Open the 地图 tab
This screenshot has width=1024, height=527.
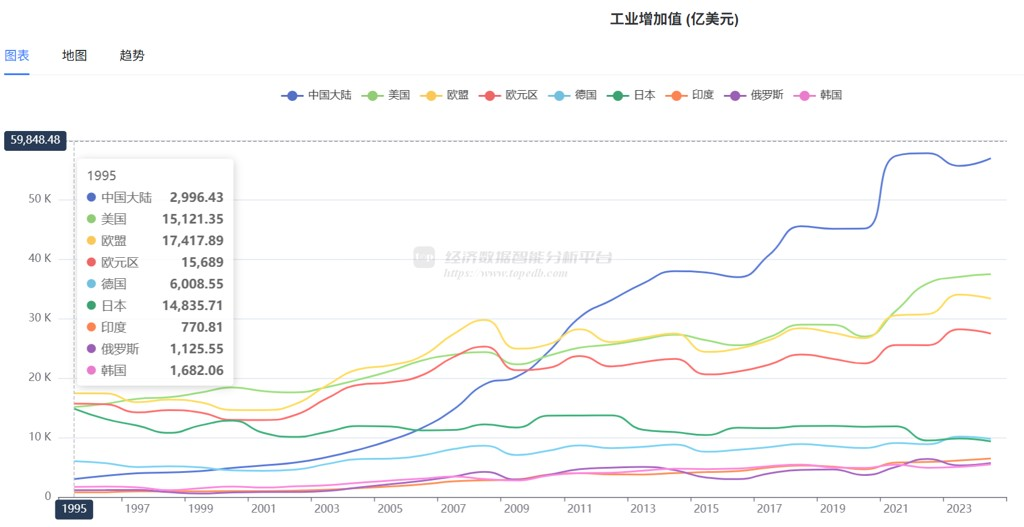pyautogui.click(x=74, y=56)
